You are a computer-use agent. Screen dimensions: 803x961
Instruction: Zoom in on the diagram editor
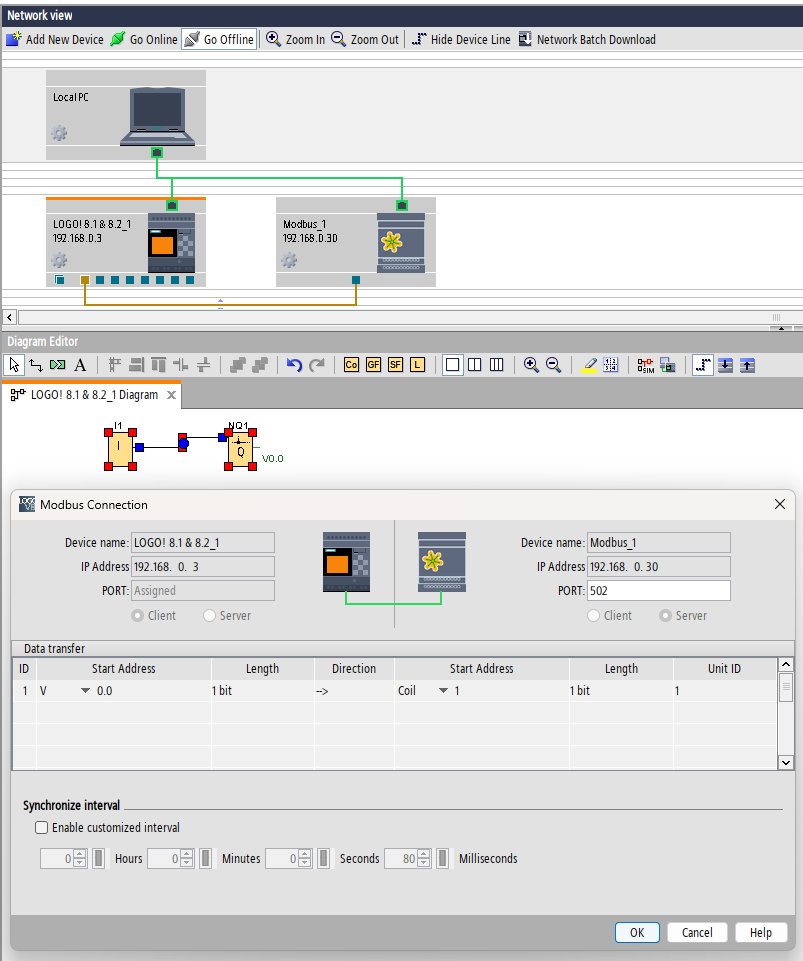coord(531,365)
